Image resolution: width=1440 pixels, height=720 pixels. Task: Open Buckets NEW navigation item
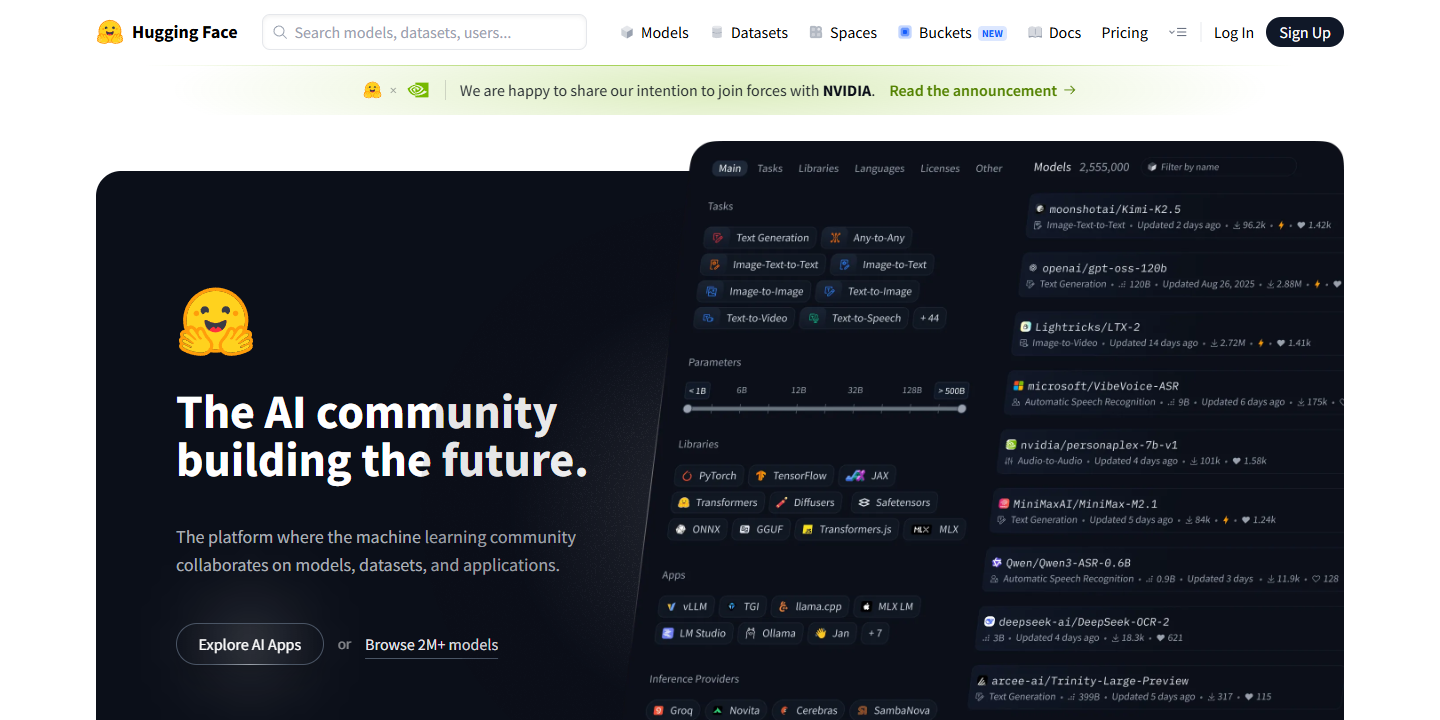pyautogui.click(x=952, y=32)
